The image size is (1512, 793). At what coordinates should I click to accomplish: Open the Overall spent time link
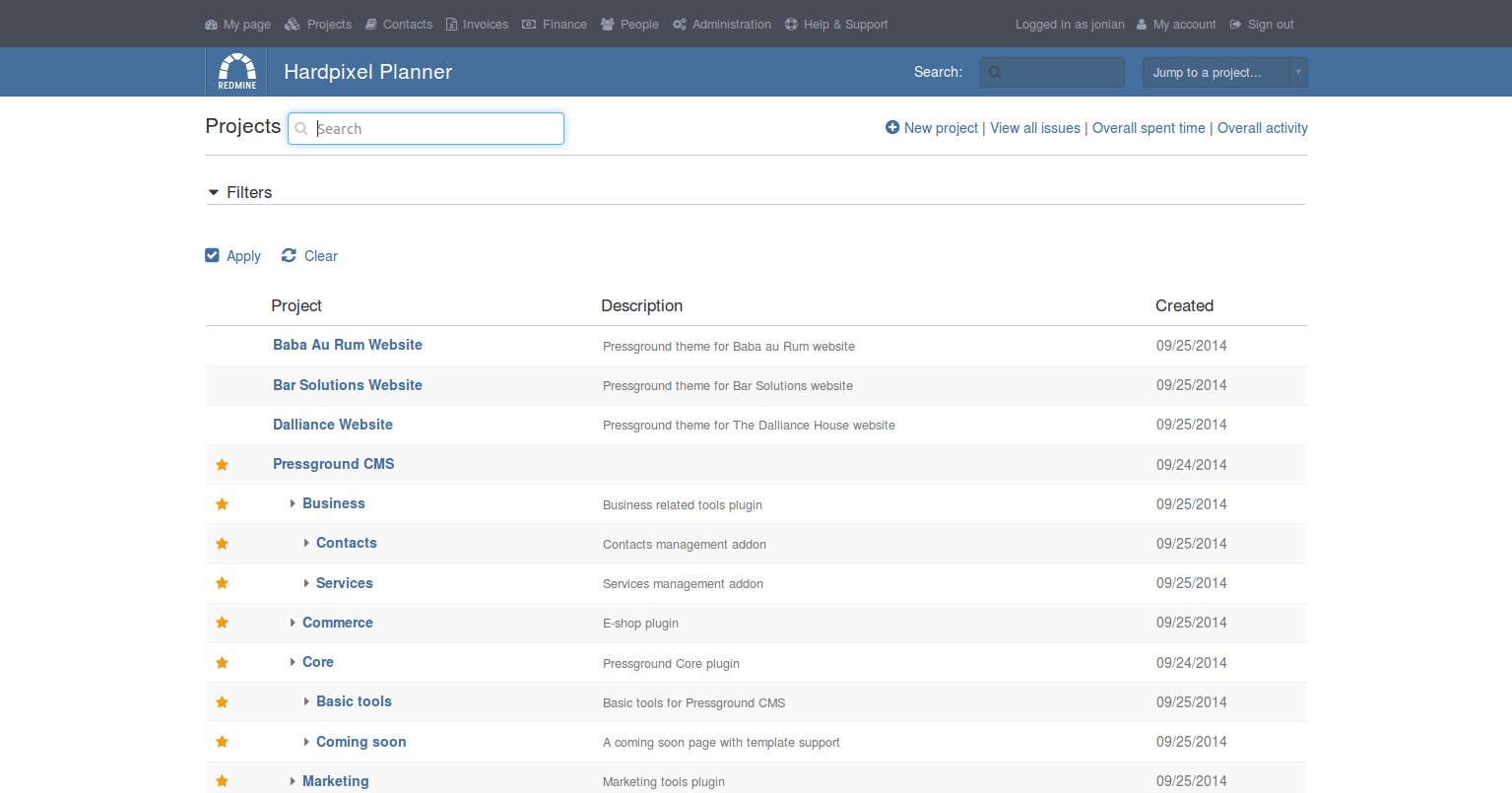click(x=1149, y=128)
